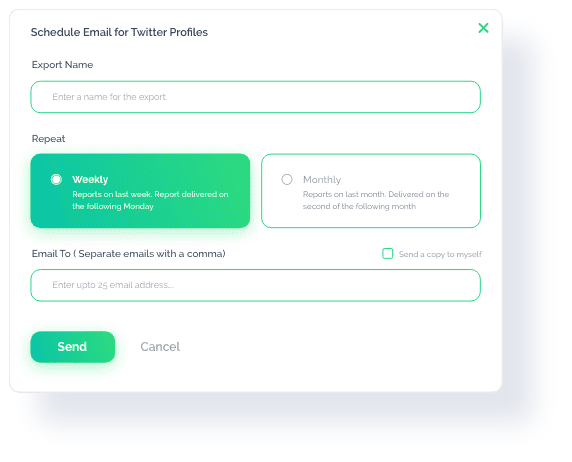Click the Export Name field label

tap(62, 65)
